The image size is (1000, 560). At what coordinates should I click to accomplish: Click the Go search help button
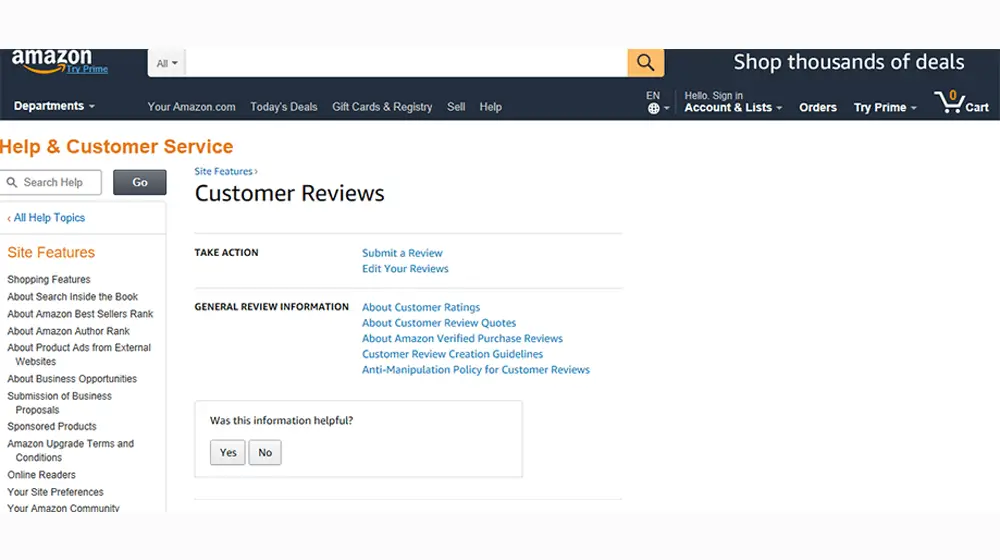tap(140, 182)
